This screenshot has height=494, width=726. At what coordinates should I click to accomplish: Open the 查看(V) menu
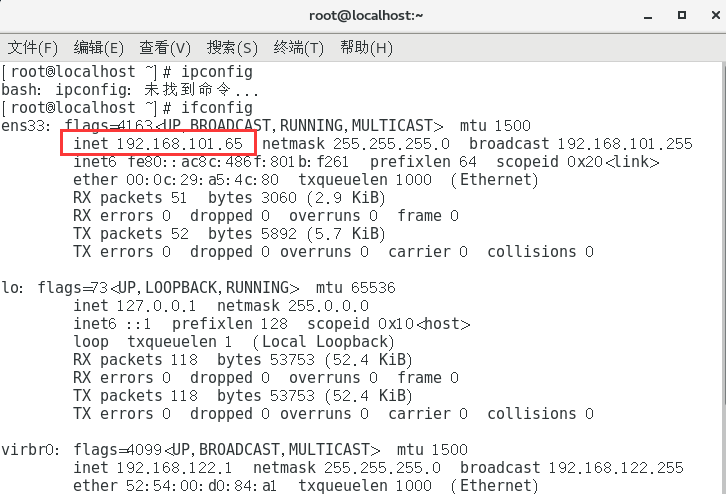tap(165, 48)
